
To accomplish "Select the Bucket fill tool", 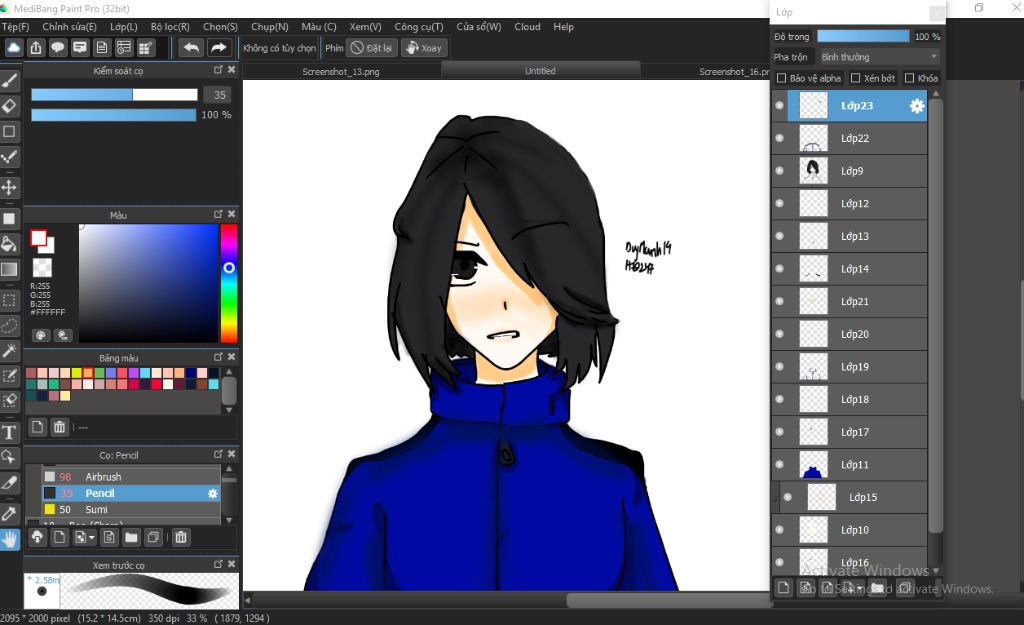I will 9,244.
